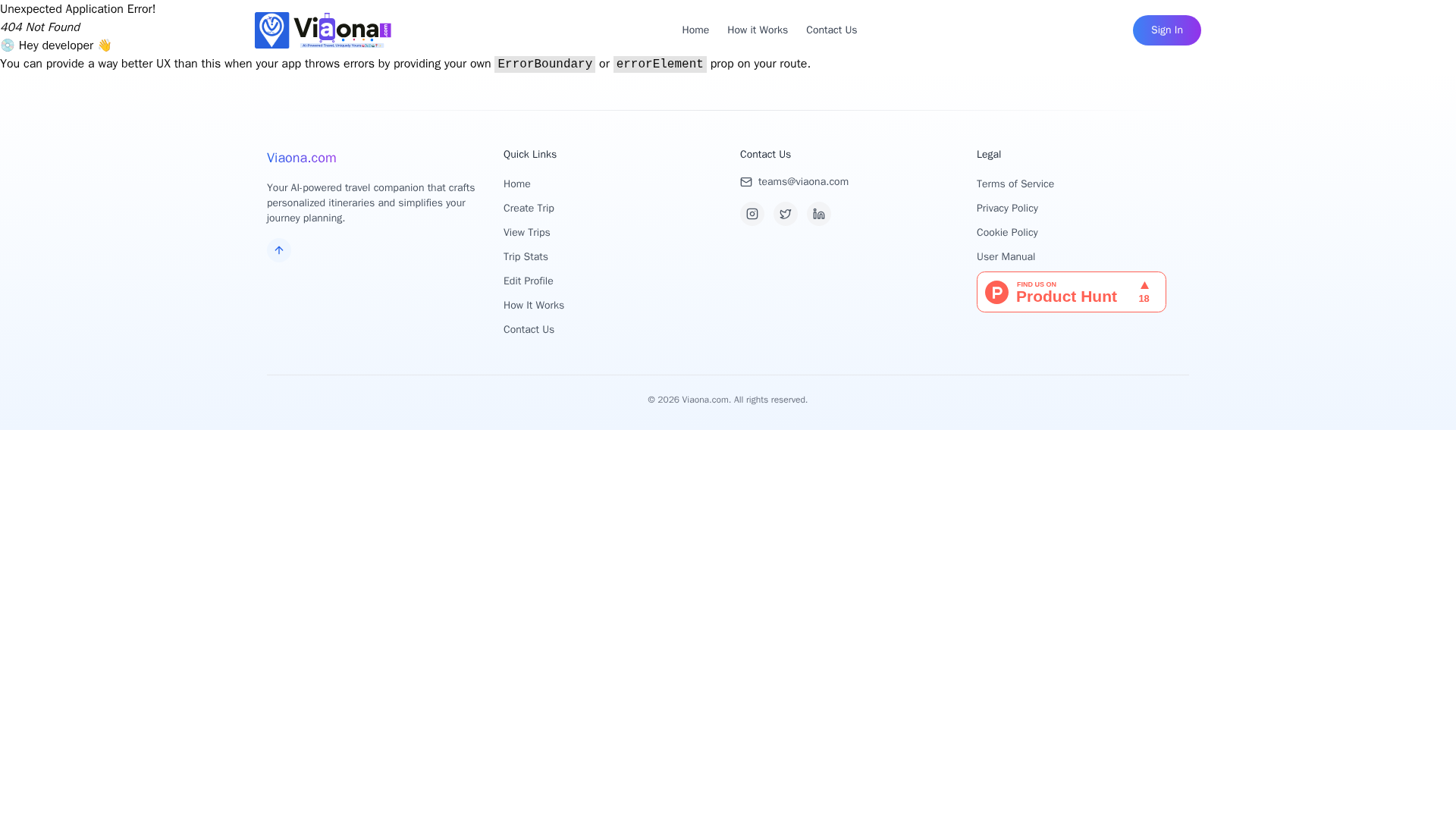Open Home in the top navigation
Image resolution: width=1456 pixels, height=819 pixels.
pos(695,30)
